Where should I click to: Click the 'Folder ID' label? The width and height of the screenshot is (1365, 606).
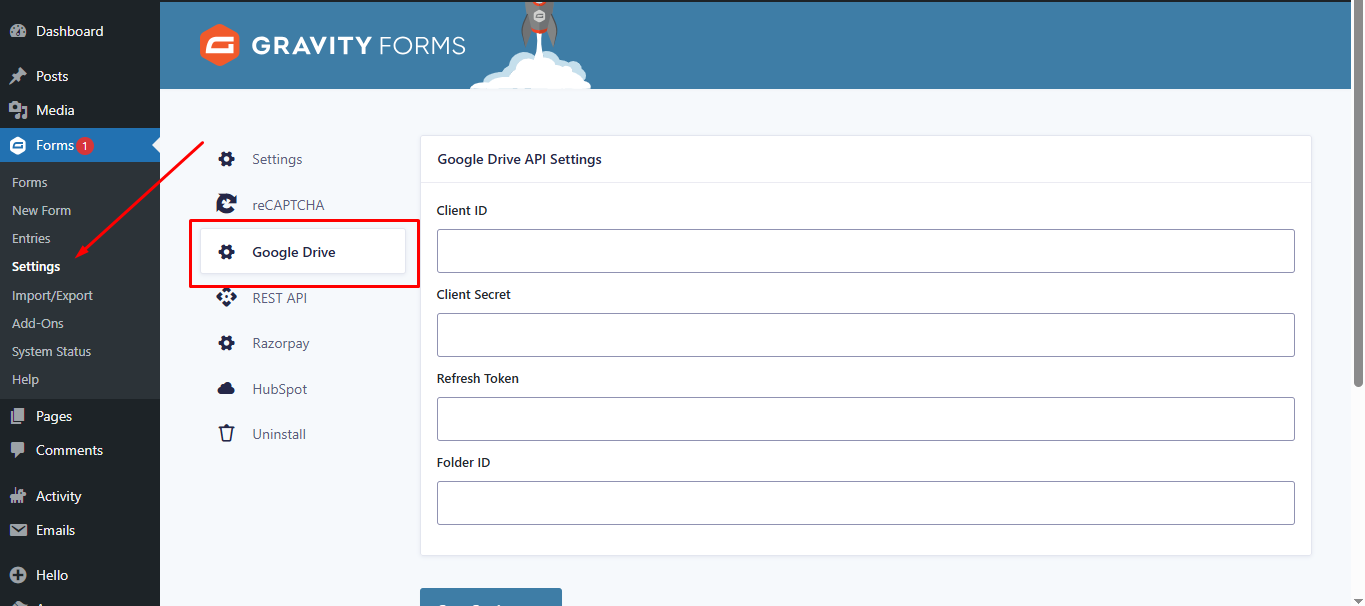[x=463, y=463]
